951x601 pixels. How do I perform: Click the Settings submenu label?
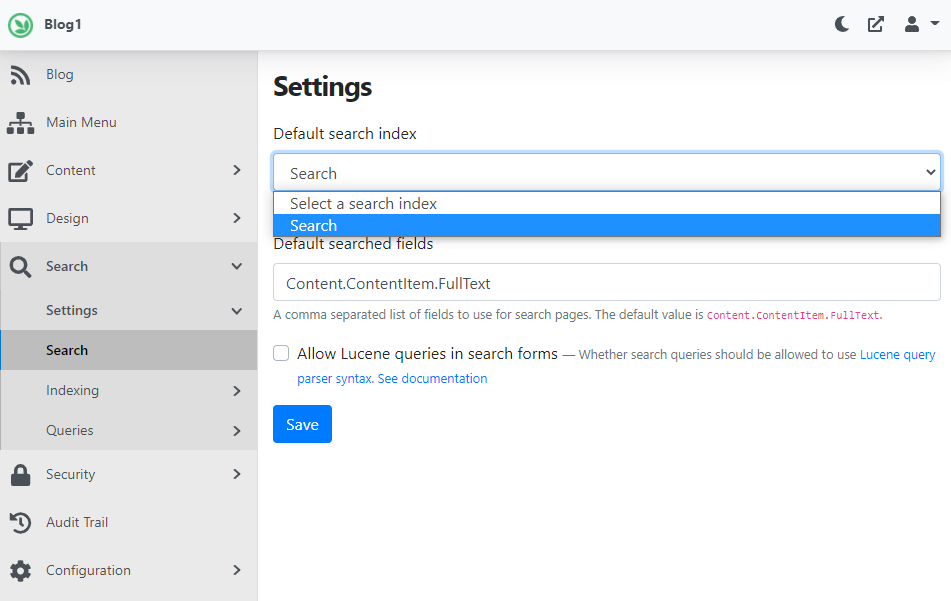[x=72, y=311]
